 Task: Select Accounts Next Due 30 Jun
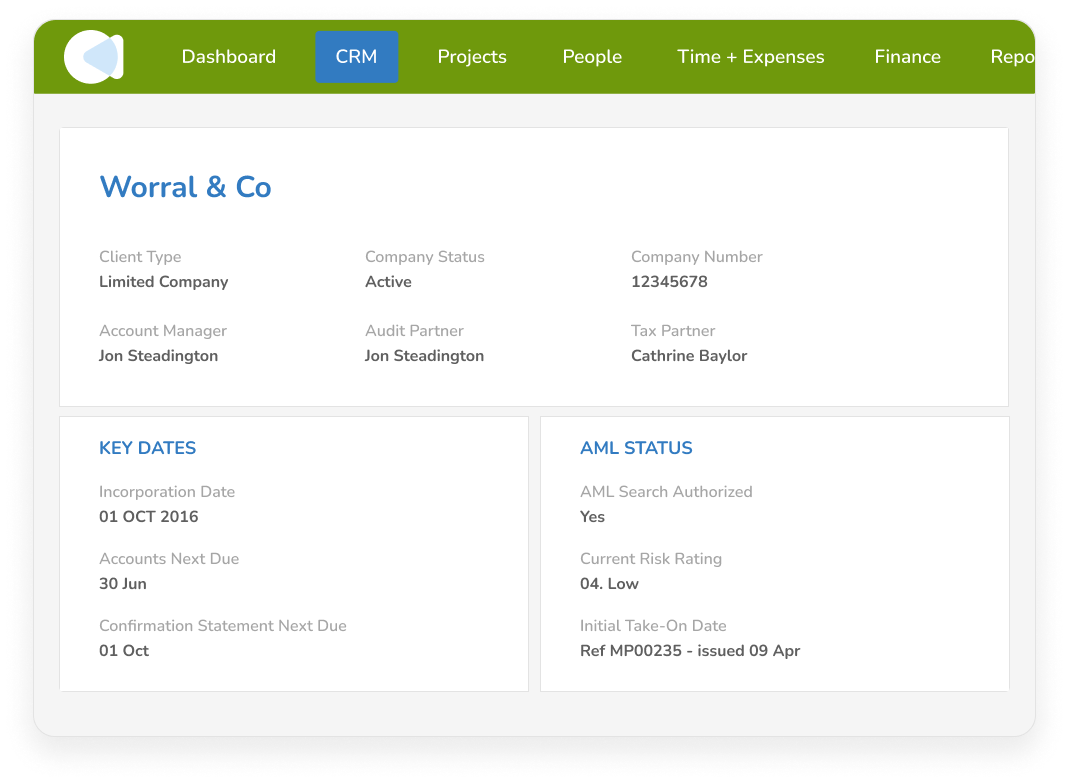[122, 583]
